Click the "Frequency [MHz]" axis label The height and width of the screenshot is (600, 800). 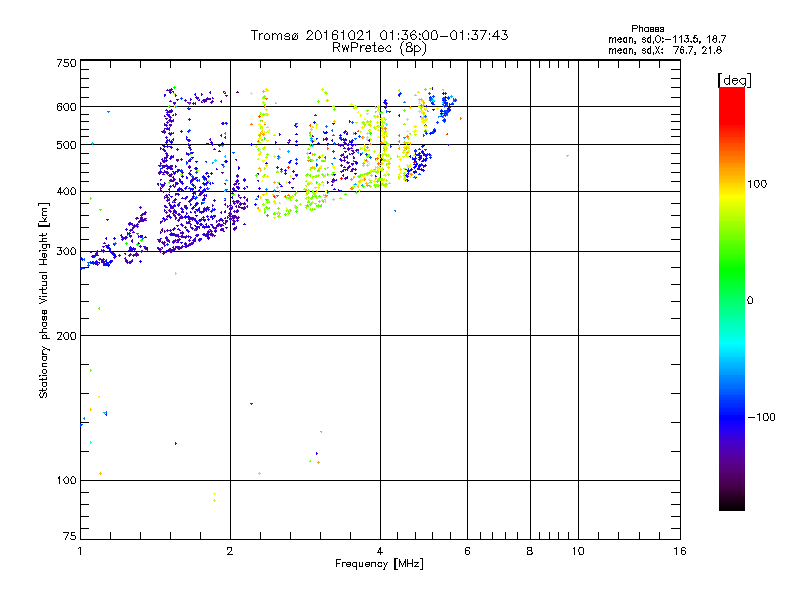[379, 564]
